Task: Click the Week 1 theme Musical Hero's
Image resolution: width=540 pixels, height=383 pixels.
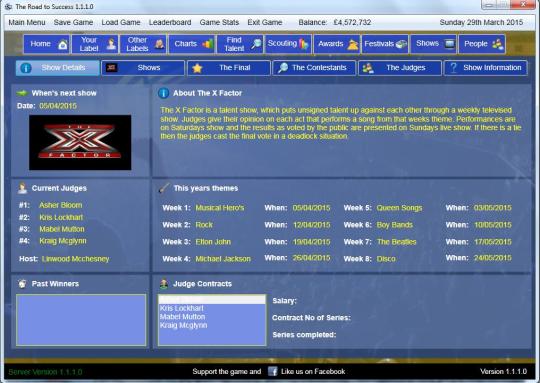Action: point(220,208)
